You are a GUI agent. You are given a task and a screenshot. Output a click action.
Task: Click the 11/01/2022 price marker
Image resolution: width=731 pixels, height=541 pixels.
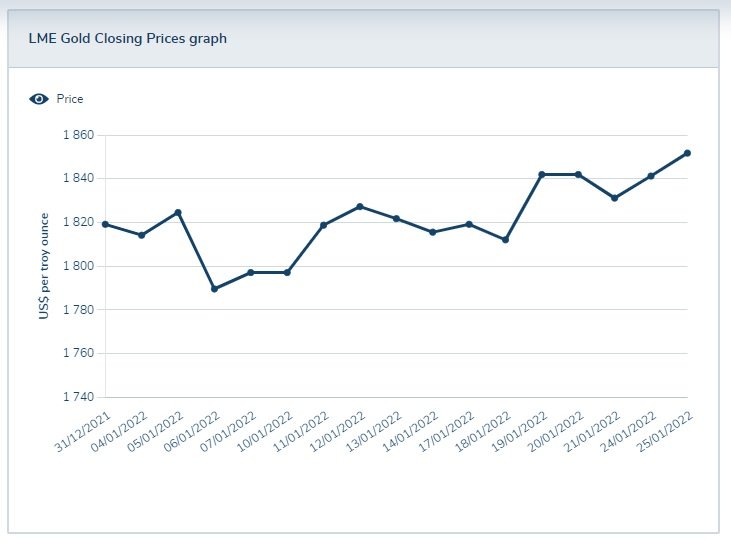click(323, 225)
